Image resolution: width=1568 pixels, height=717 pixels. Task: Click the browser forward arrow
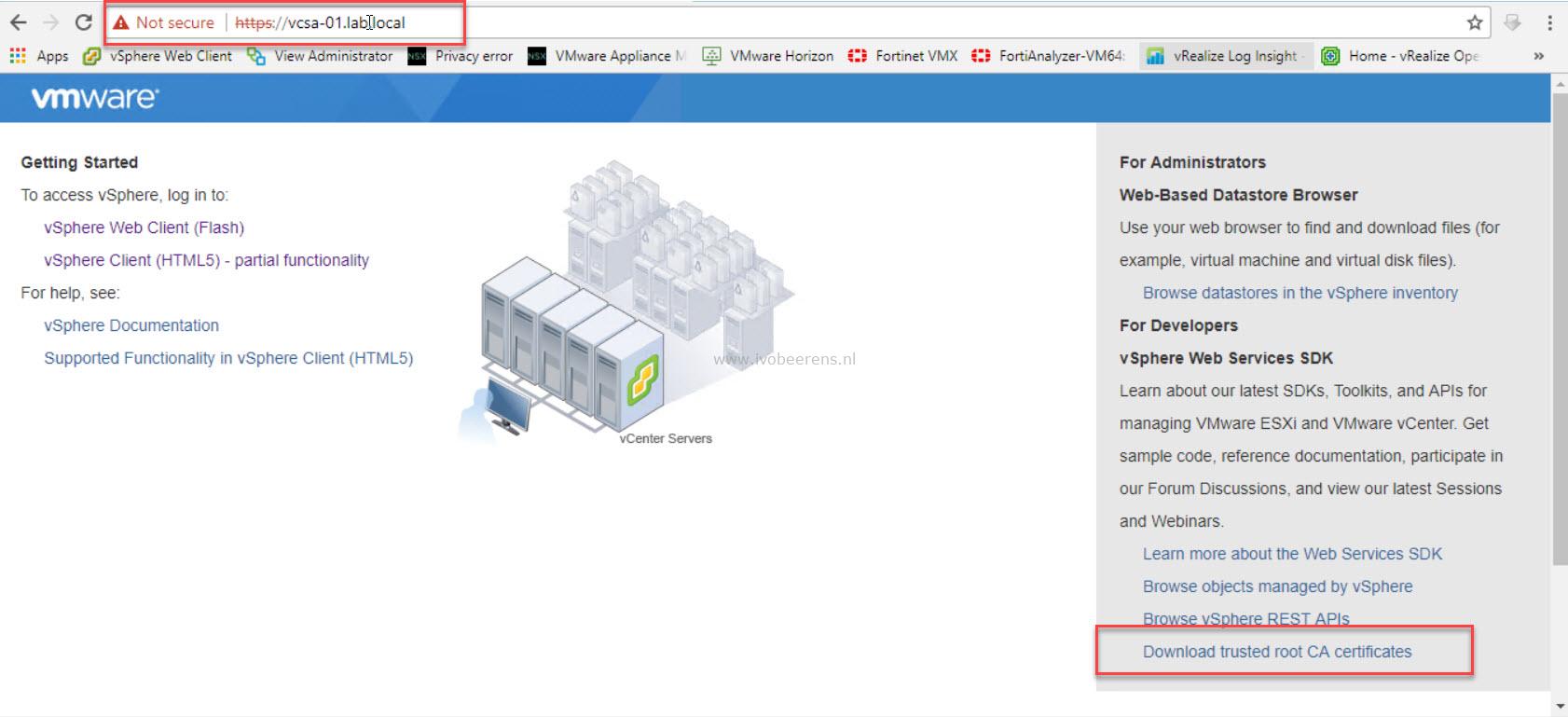click(x=50, y=22)
